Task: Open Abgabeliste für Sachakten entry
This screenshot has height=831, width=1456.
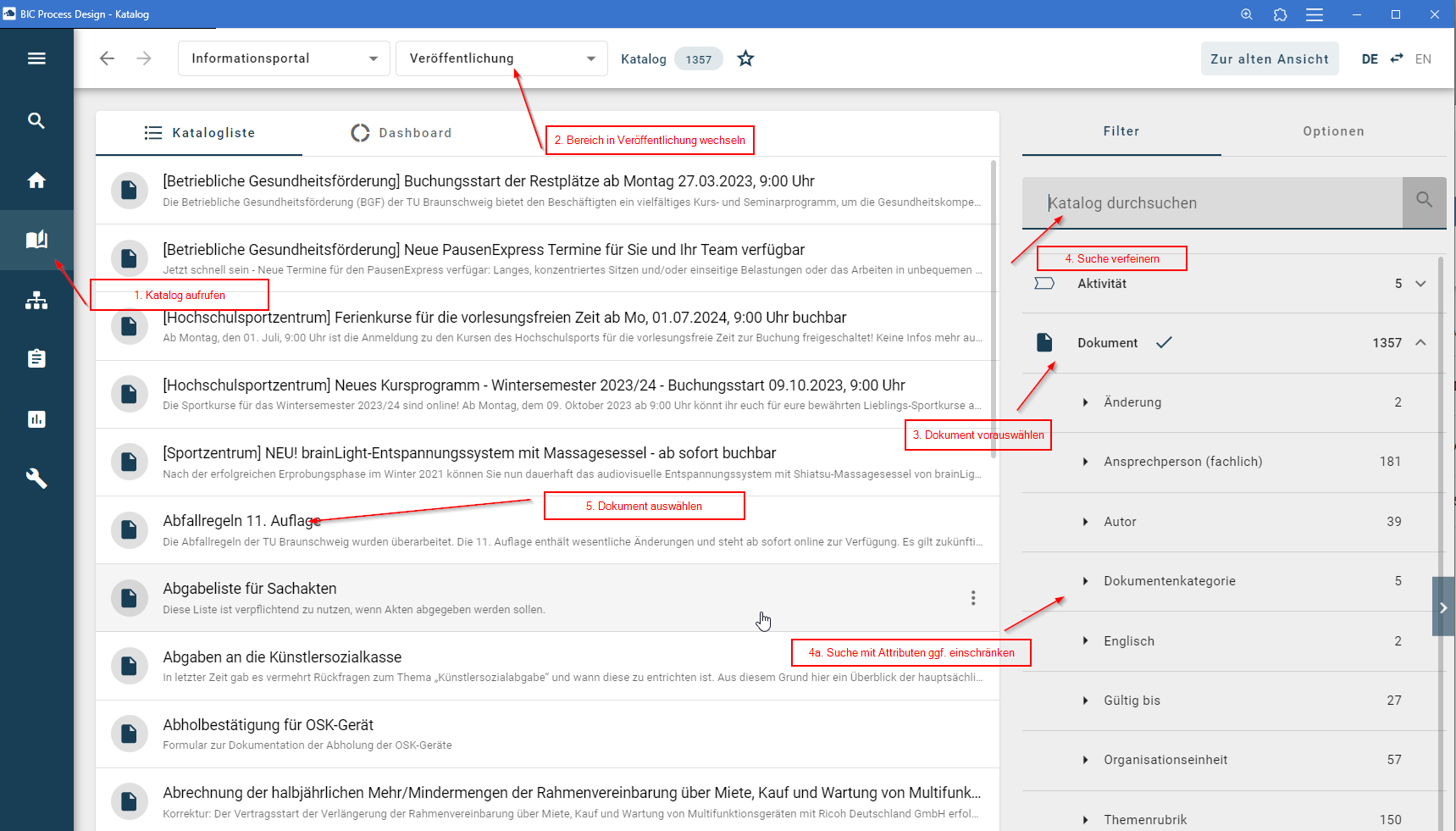Action: [x=547, y=598]
